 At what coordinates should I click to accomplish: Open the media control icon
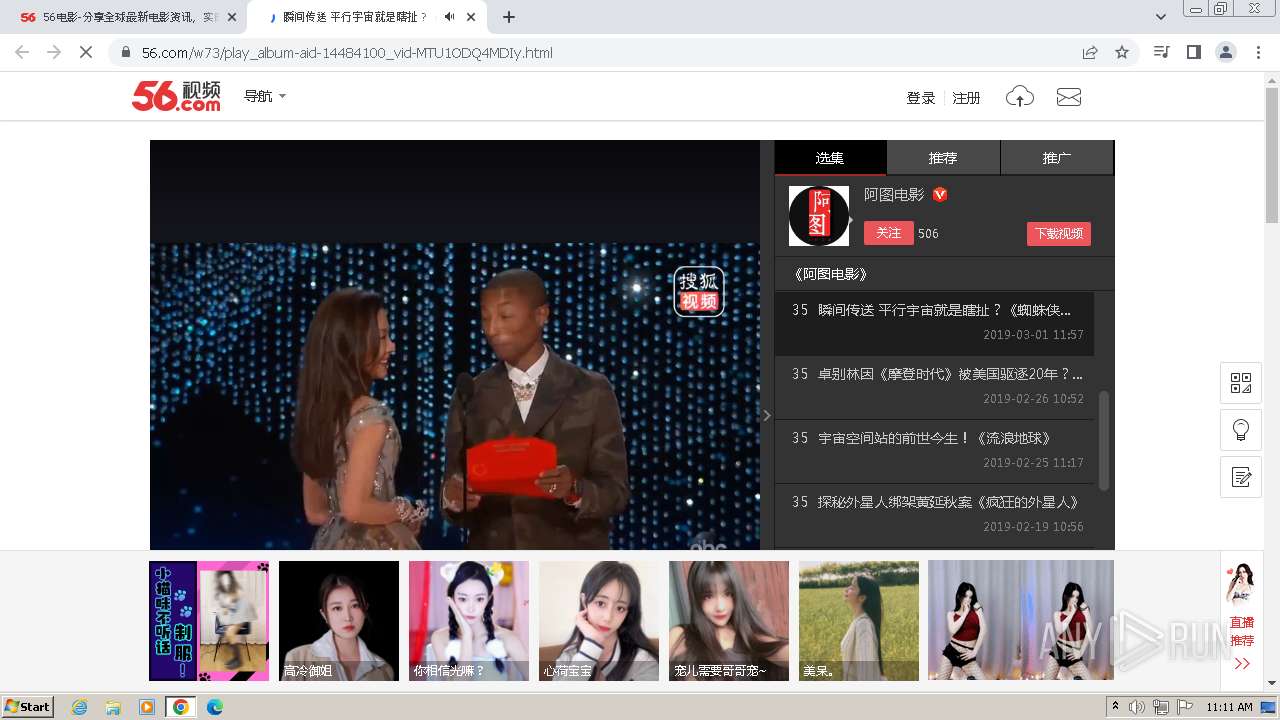[1161, 52]
